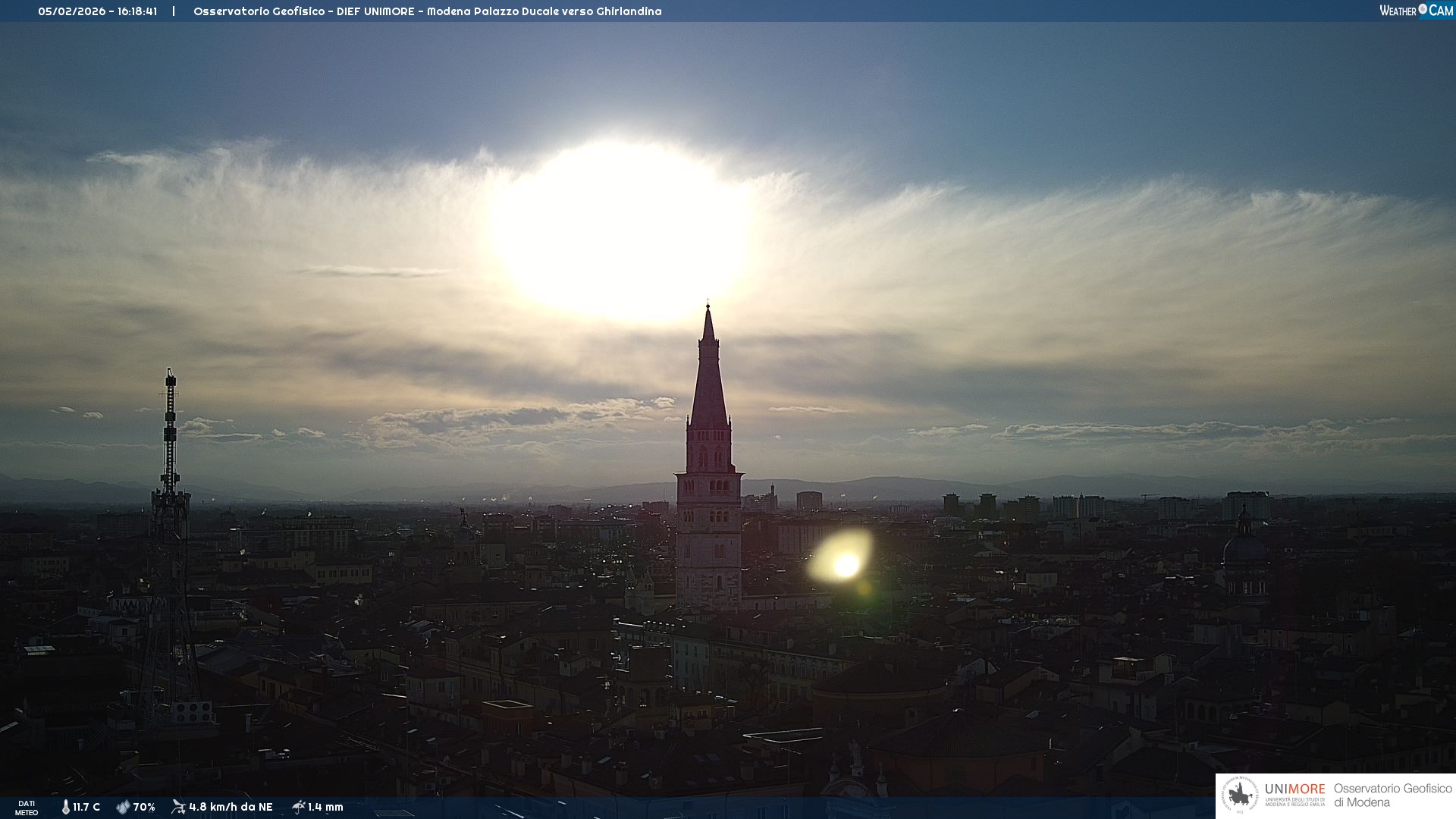This screenshot has height=819, width=1456.
Task: Click the 11.7 C temperature reading
Action: (x=86, y=807)
